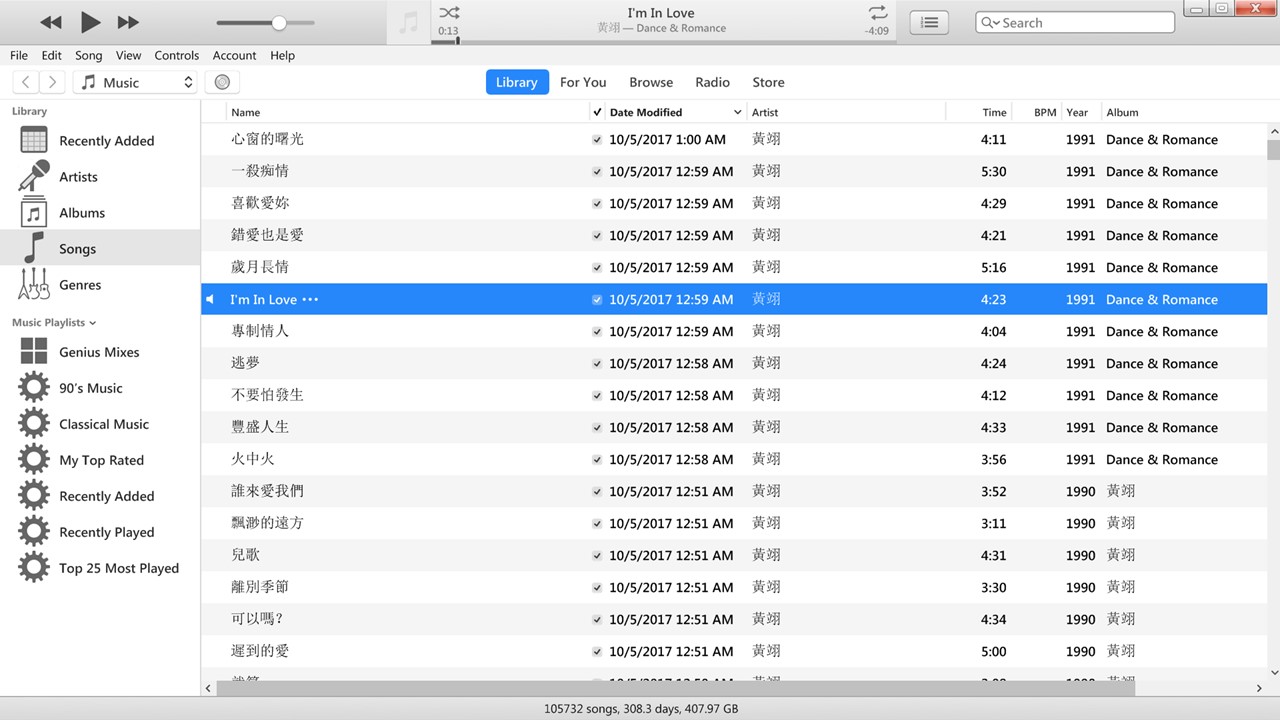
Task: Sort by the checkmark column header
Action: pos(597,112)
